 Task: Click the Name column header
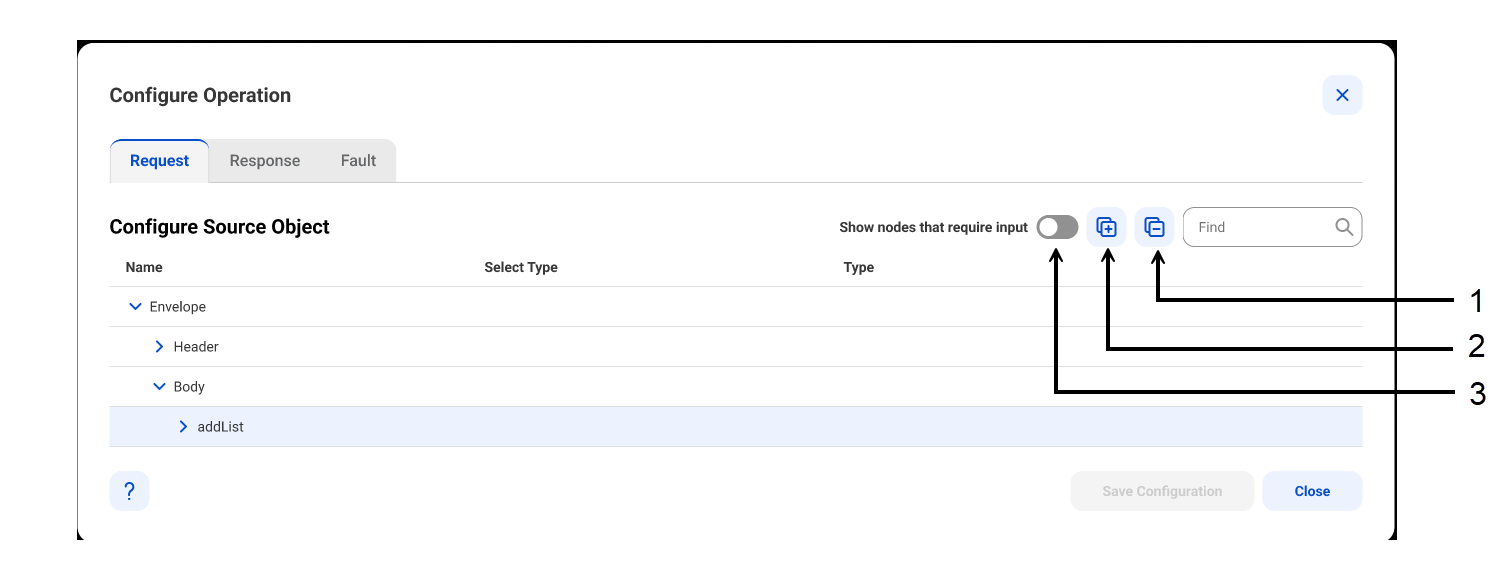(x=144, y=267)
